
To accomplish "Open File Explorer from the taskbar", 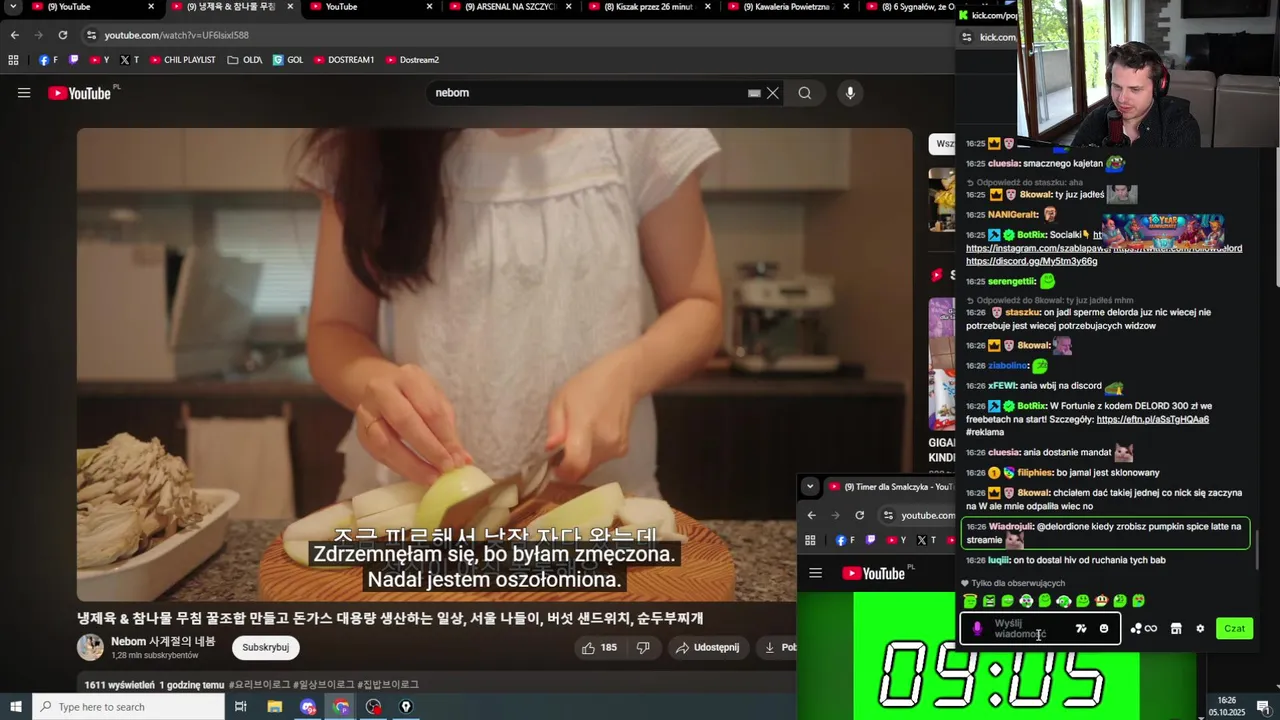I will 274,707.
